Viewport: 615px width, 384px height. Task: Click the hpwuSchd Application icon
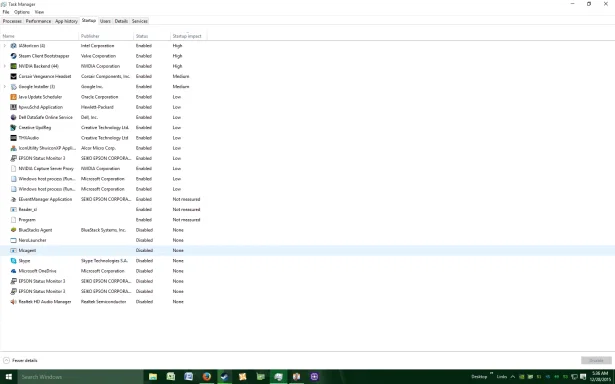[13, 107]
